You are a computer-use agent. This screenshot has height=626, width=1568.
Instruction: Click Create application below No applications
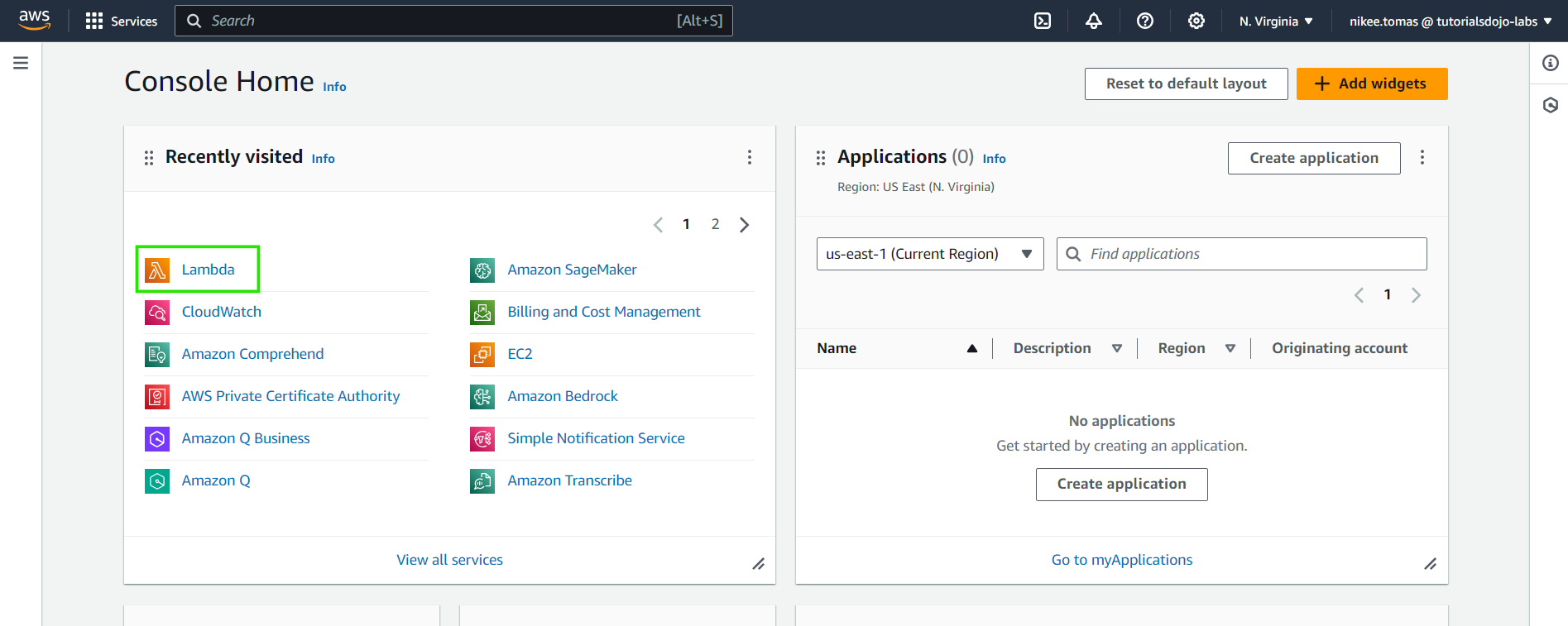[x=1121, y=484]
